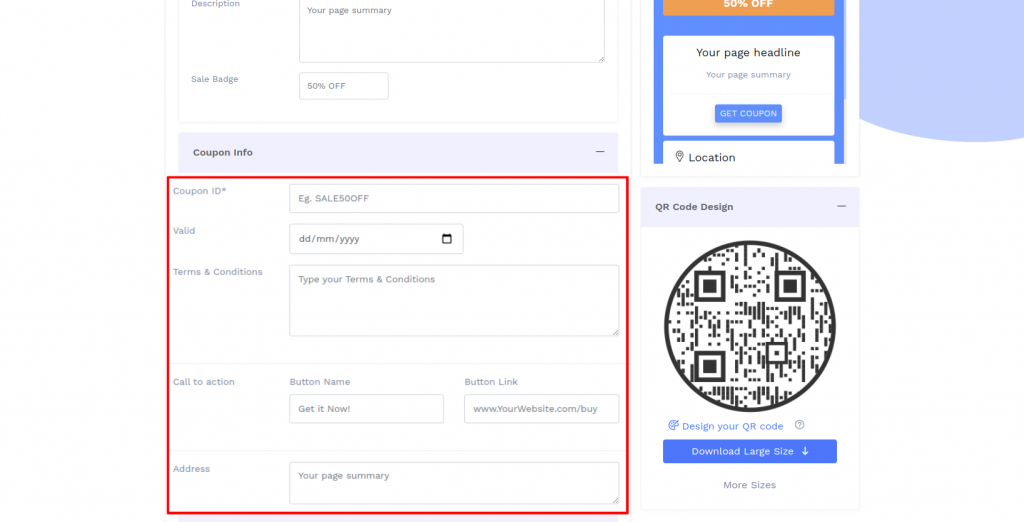Viewport: 1024px width, 522px height.
Task: Click the download arrow icon on Download button
Action: [805, 451]
